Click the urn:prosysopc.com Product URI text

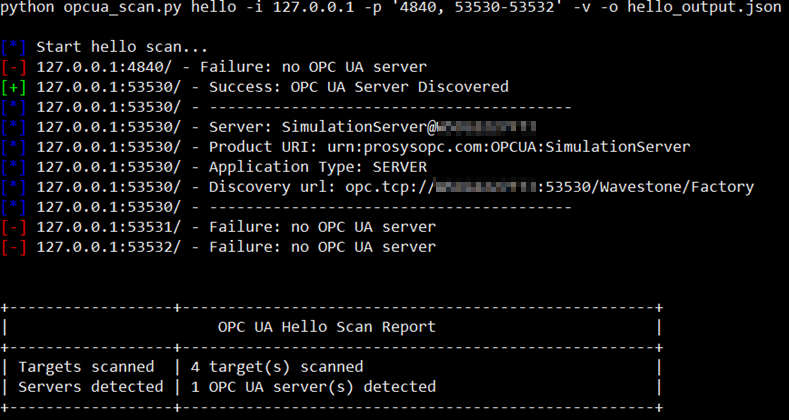coord(509,147)
